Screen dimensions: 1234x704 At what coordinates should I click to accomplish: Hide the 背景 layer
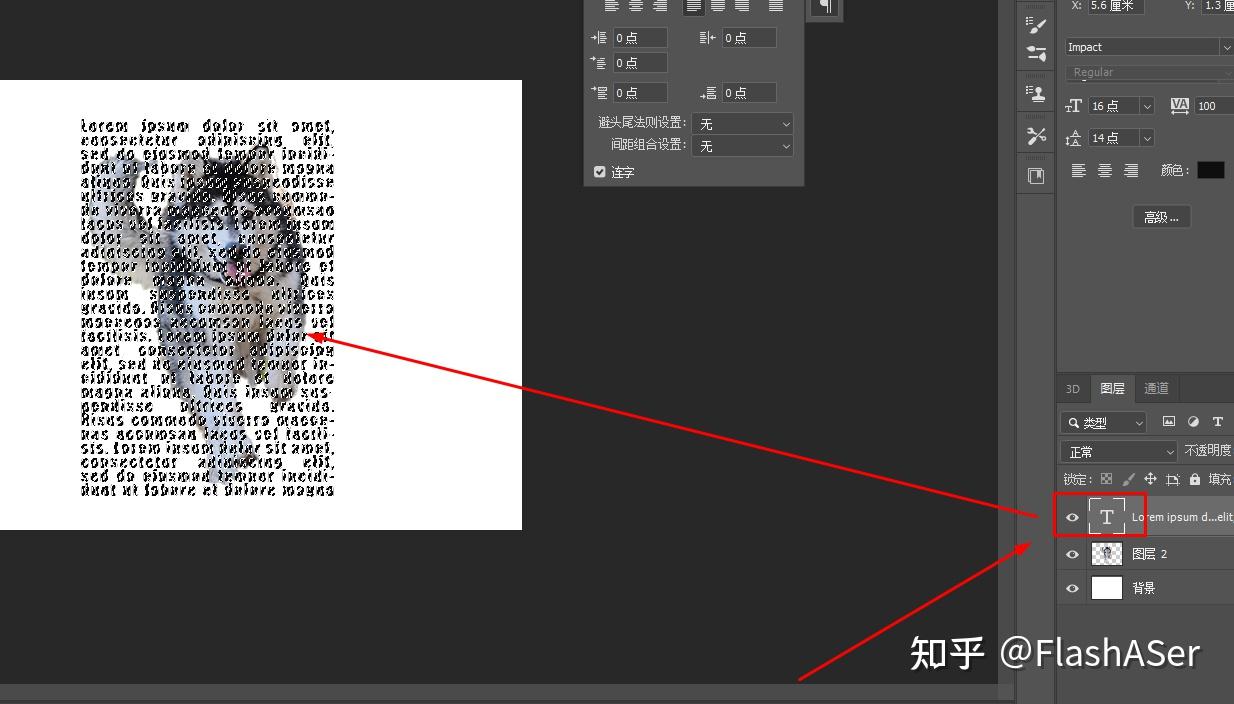1072,587
